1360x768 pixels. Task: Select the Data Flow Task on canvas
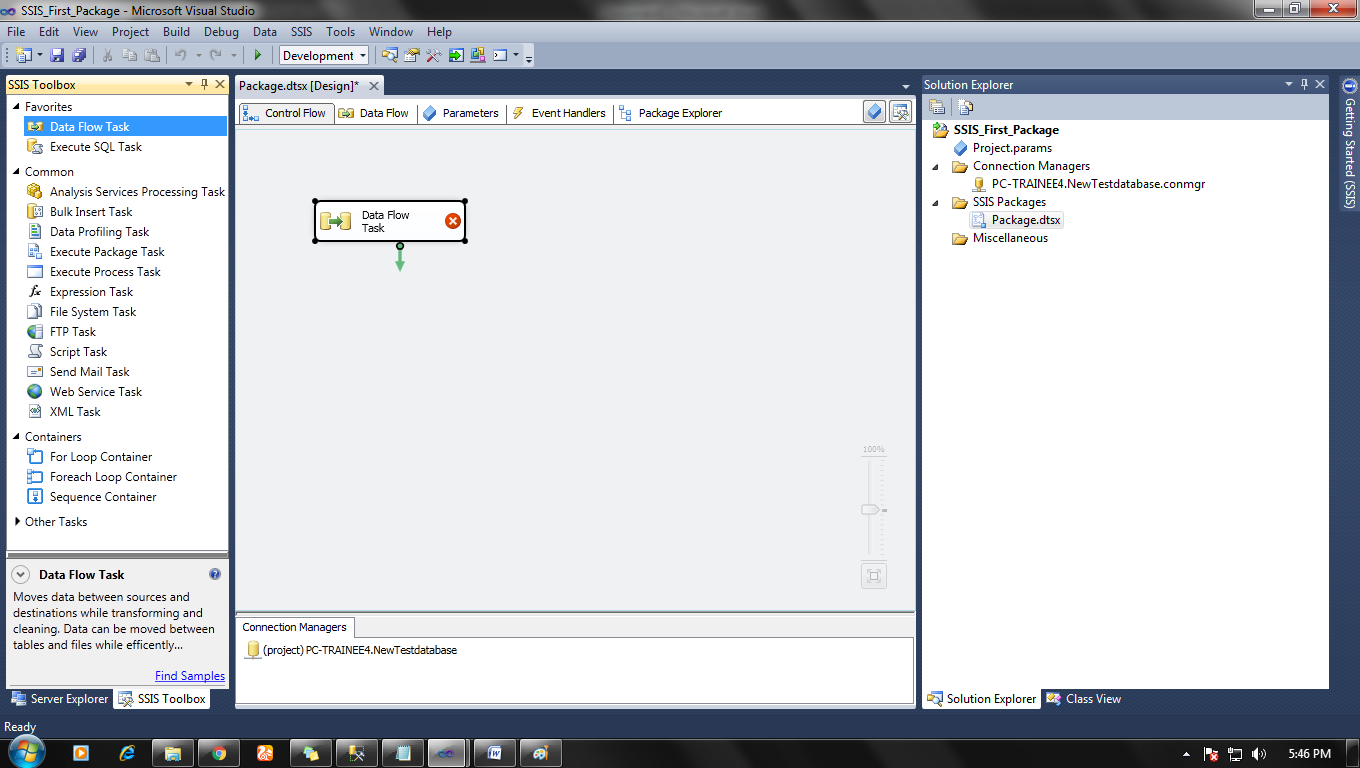(x=390, y=221)
